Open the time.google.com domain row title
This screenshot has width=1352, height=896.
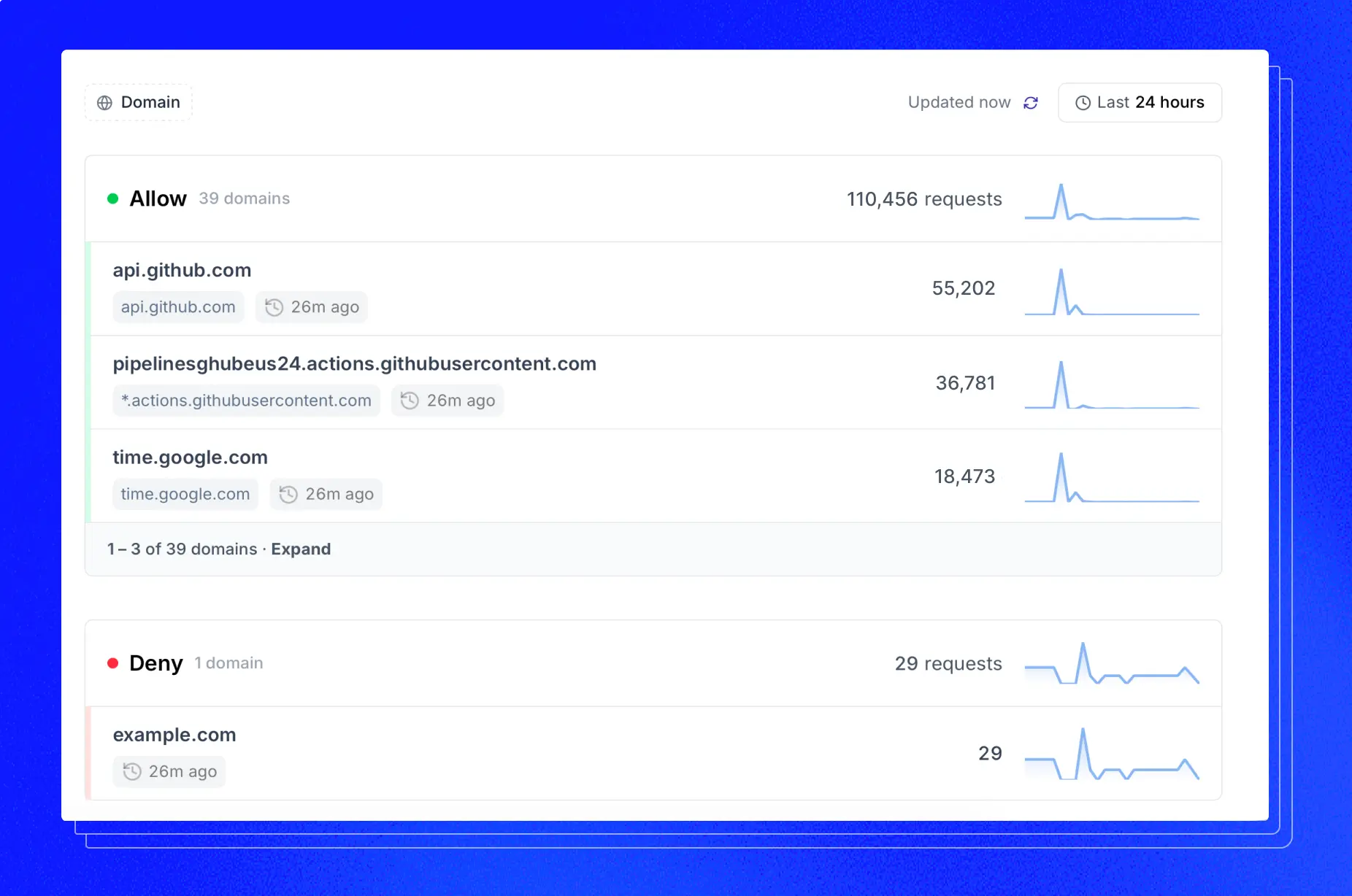(x=190, y=457)
